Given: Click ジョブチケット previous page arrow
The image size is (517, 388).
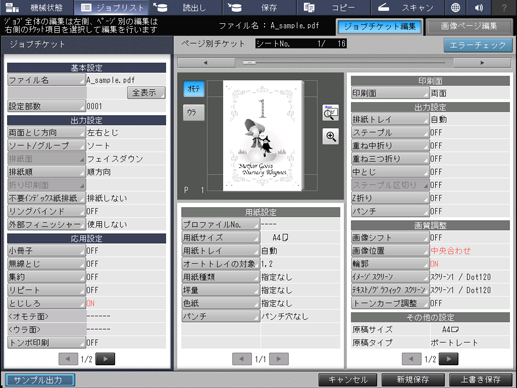Looking at the screenshot, I should tap(68, 359).
